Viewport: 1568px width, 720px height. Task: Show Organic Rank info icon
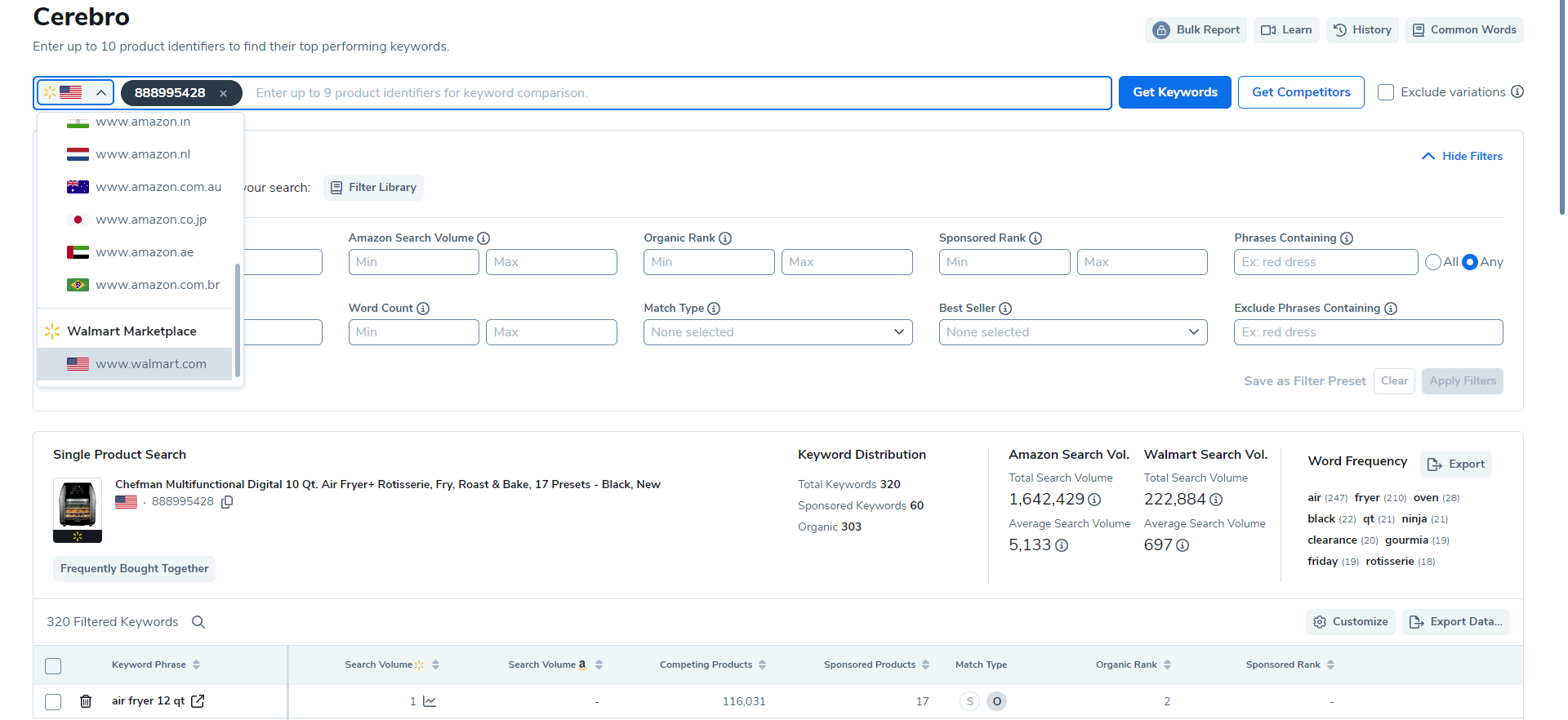725,238
